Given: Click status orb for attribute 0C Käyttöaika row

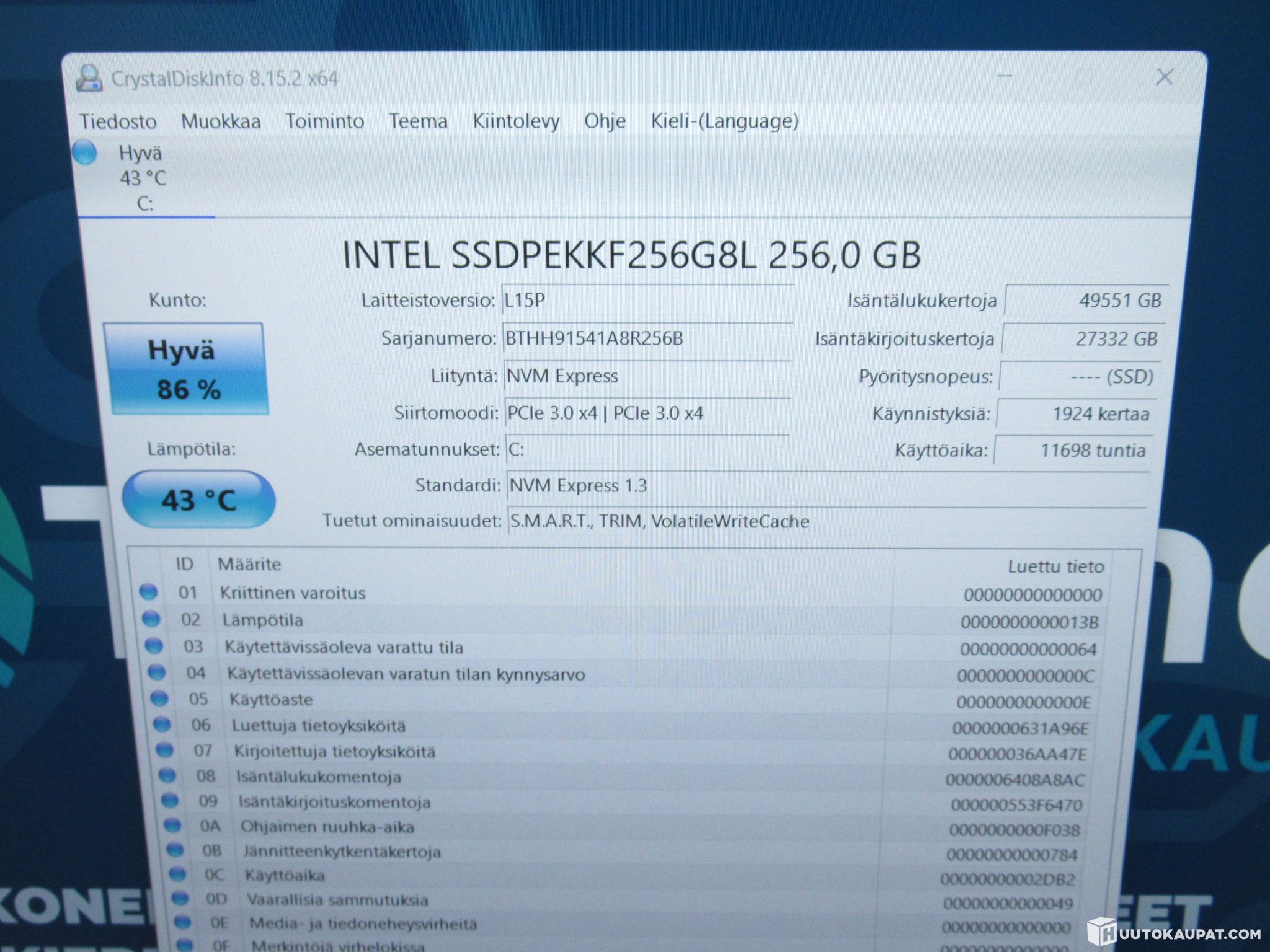Looking at the screenshot, I should click(x=177, y=874).
